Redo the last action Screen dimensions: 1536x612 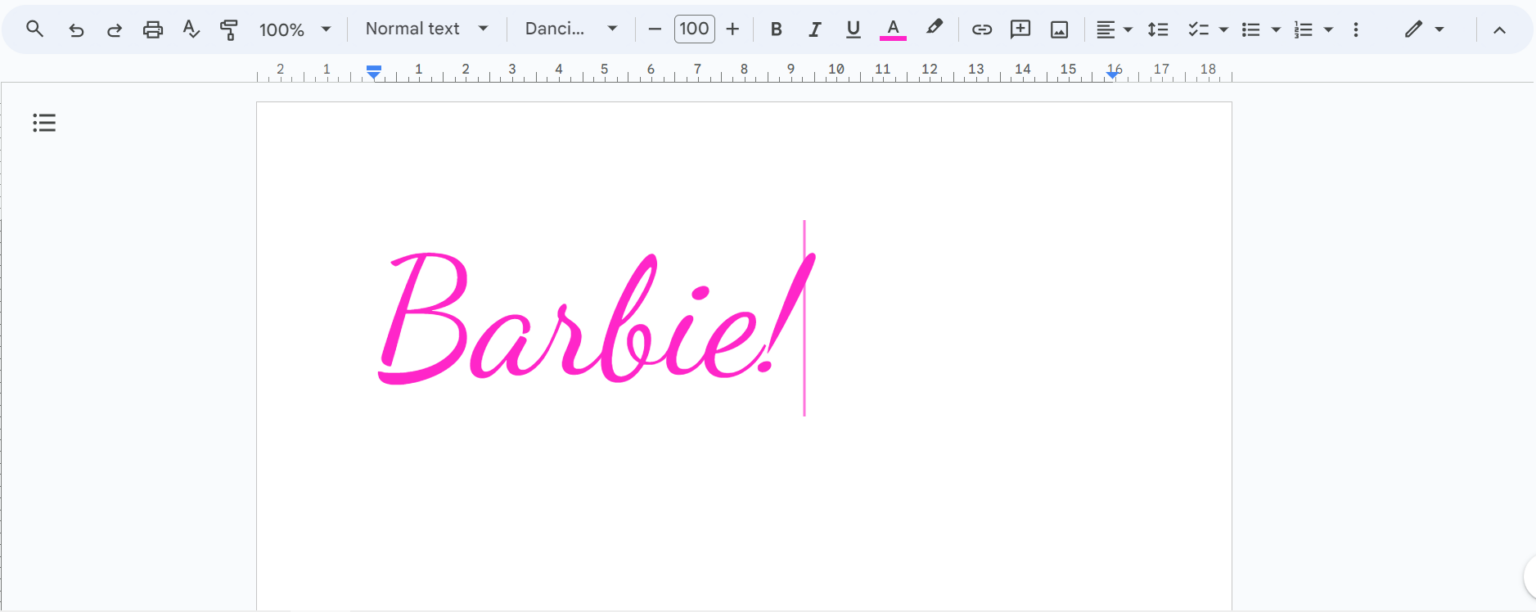(x=114, y=29)
